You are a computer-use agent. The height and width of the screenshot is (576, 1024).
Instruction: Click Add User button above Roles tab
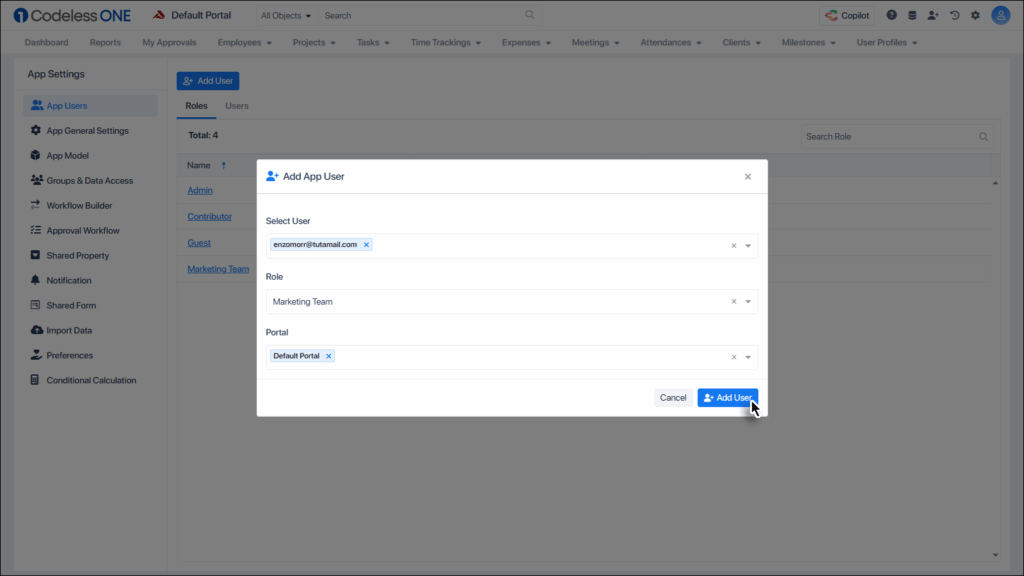tap(208, 81)
